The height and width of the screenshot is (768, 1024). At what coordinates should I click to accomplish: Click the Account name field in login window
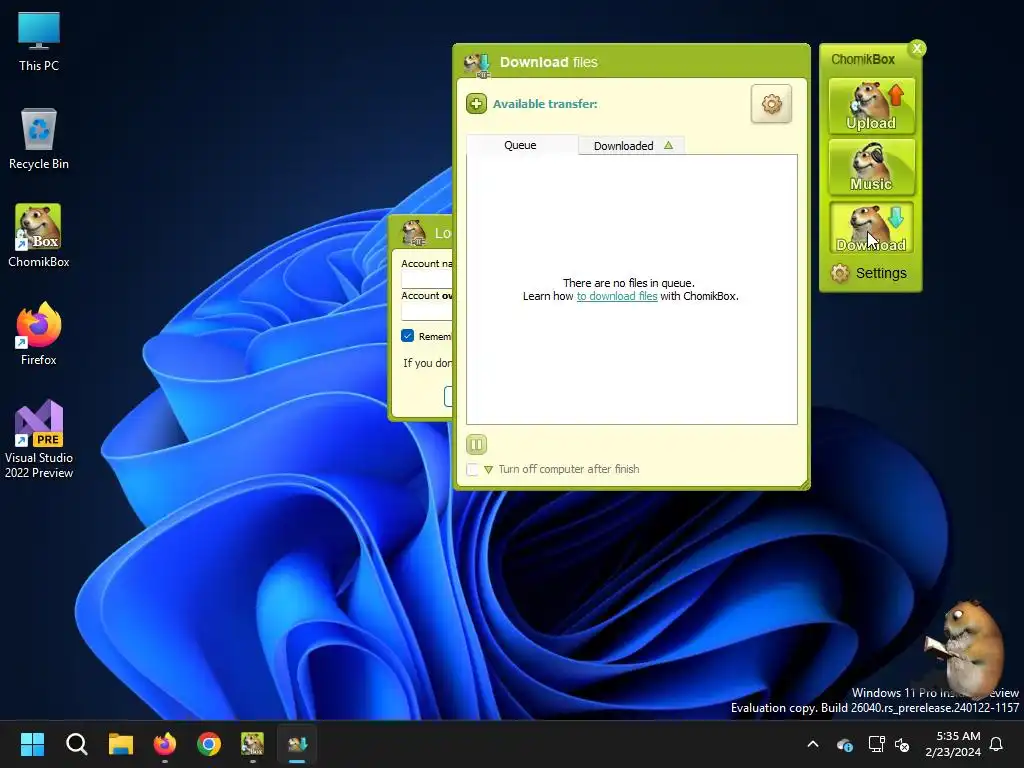427,279
